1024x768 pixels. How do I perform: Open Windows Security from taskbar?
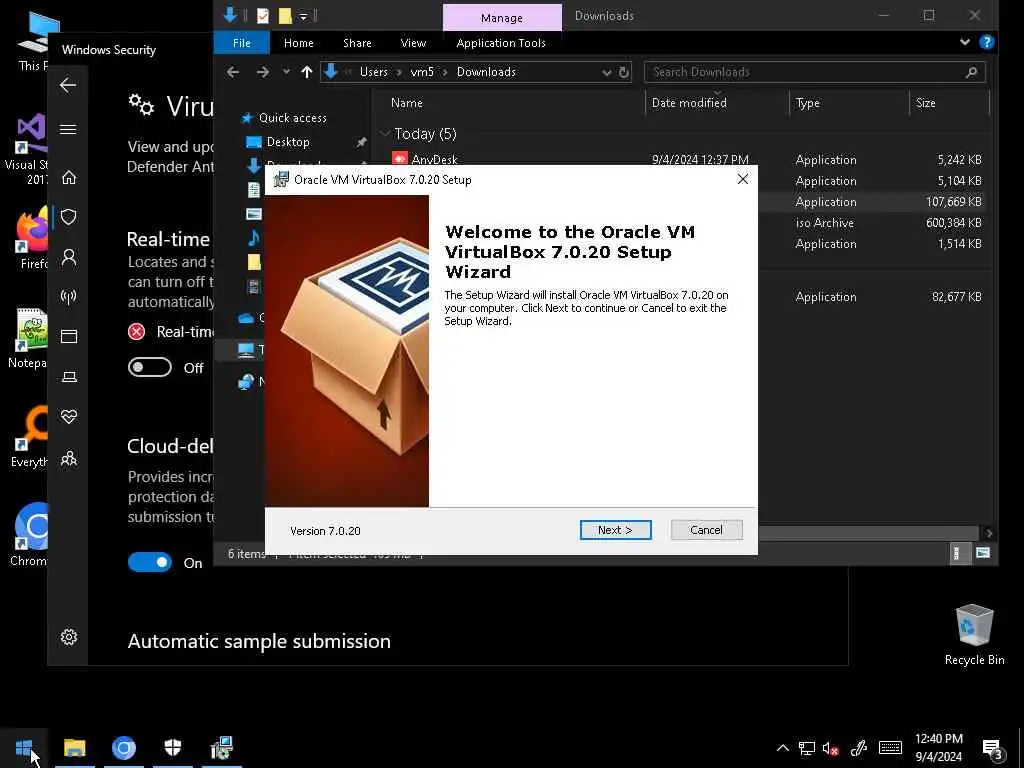(x=172, y=748)
